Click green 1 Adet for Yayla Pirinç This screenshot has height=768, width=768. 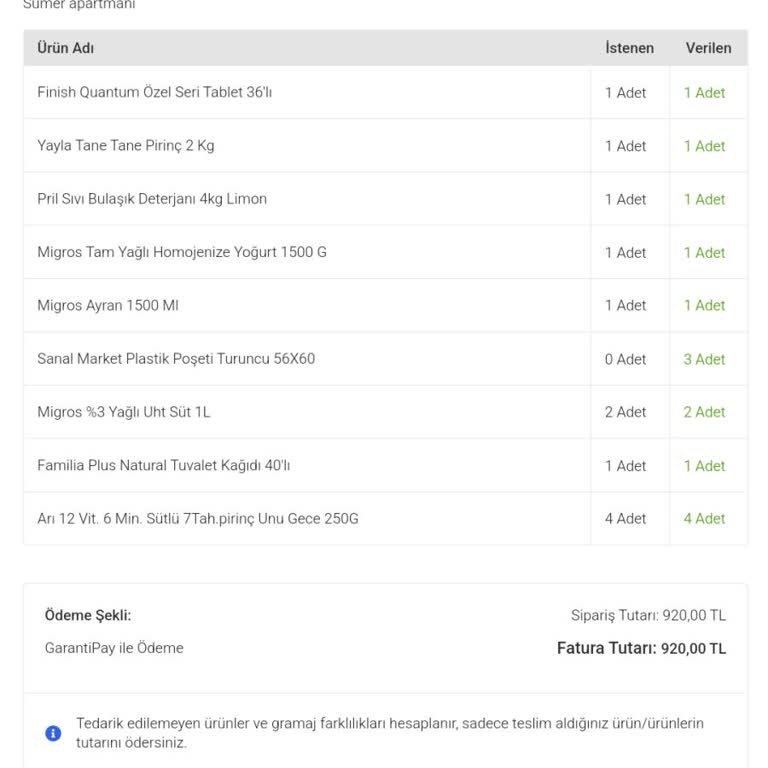704,146
